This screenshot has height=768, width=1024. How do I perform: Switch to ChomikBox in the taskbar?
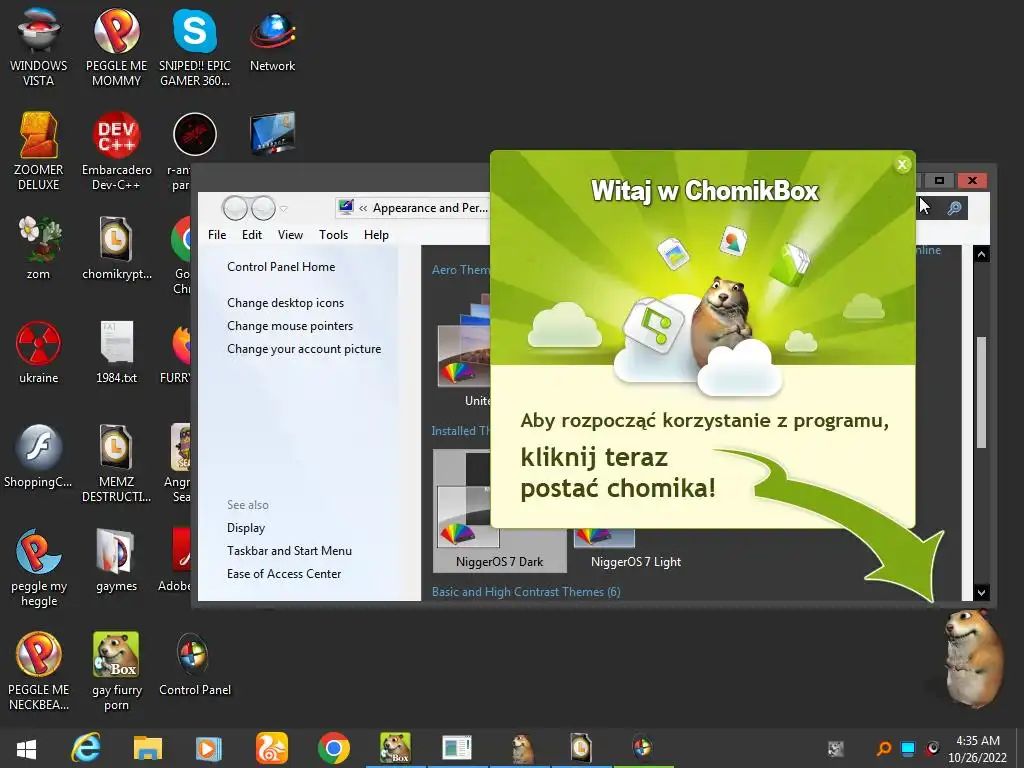[395, 748]
